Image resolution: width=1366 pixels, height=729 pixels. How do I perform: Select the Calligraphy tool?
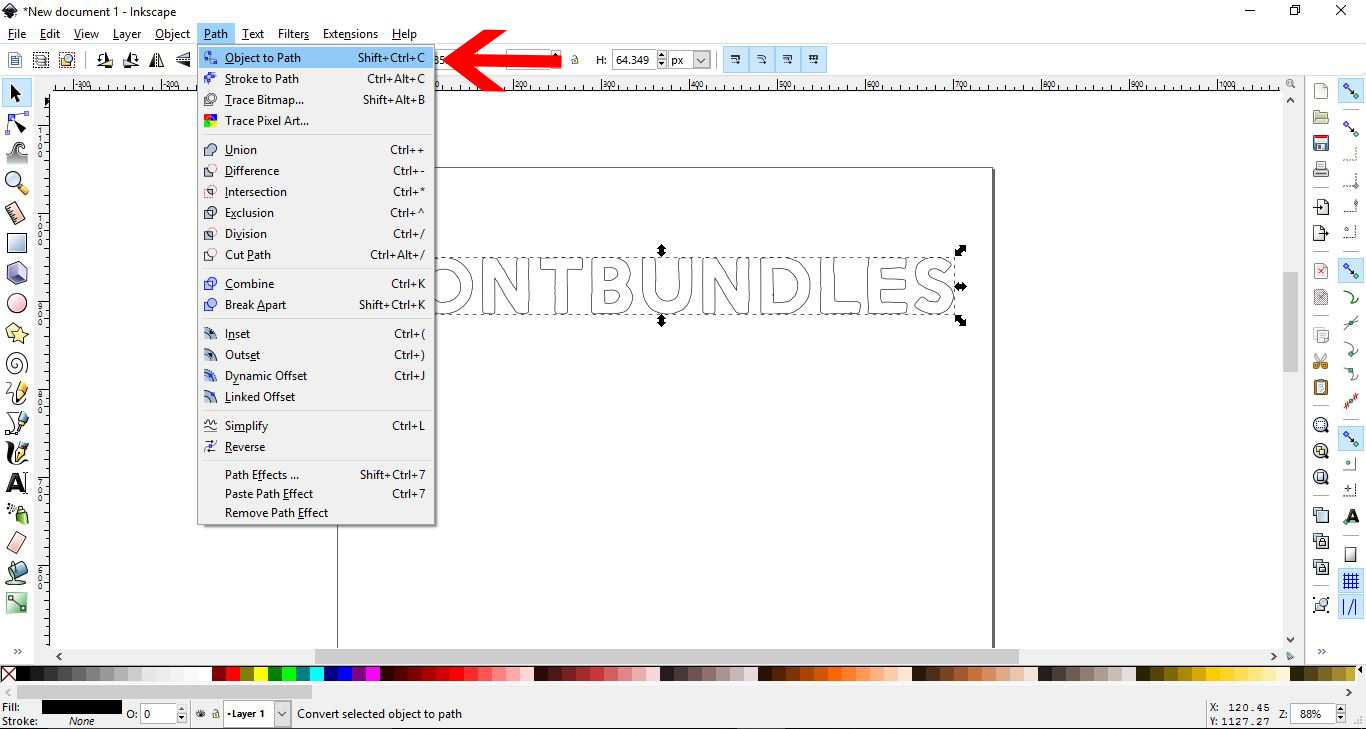click(16, 453)
